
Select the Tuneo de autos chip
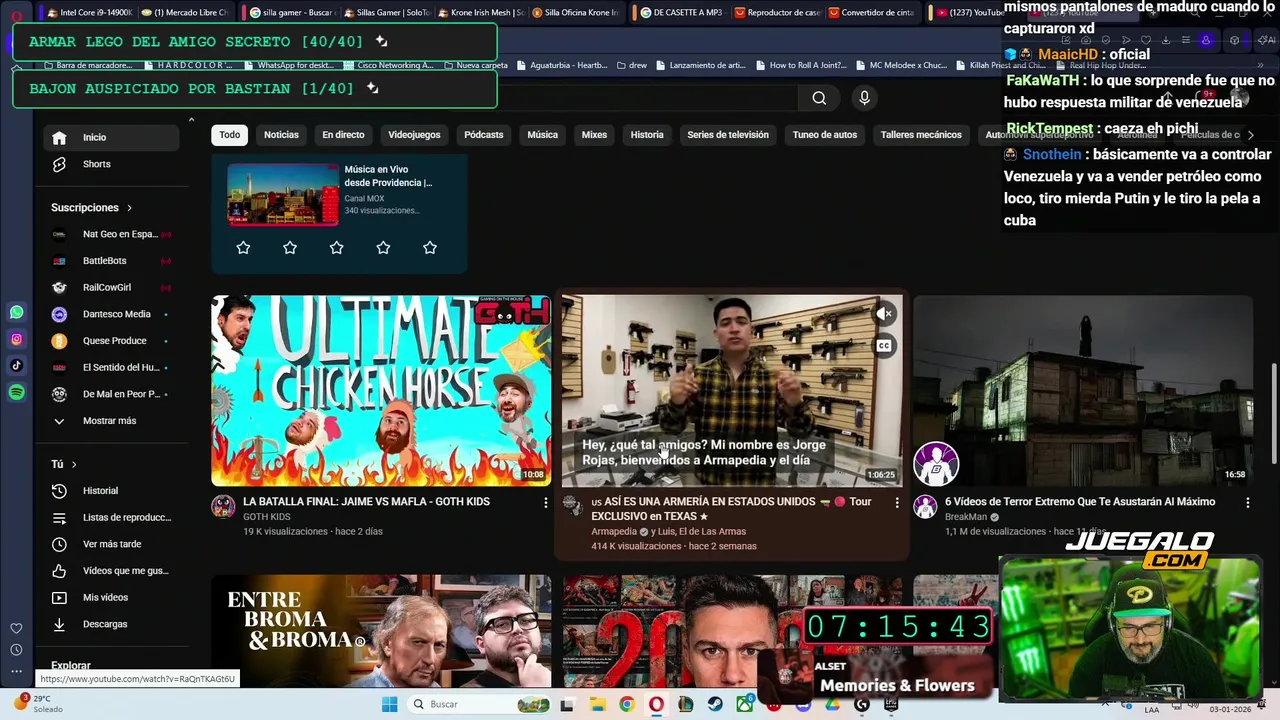pos(825,135)
